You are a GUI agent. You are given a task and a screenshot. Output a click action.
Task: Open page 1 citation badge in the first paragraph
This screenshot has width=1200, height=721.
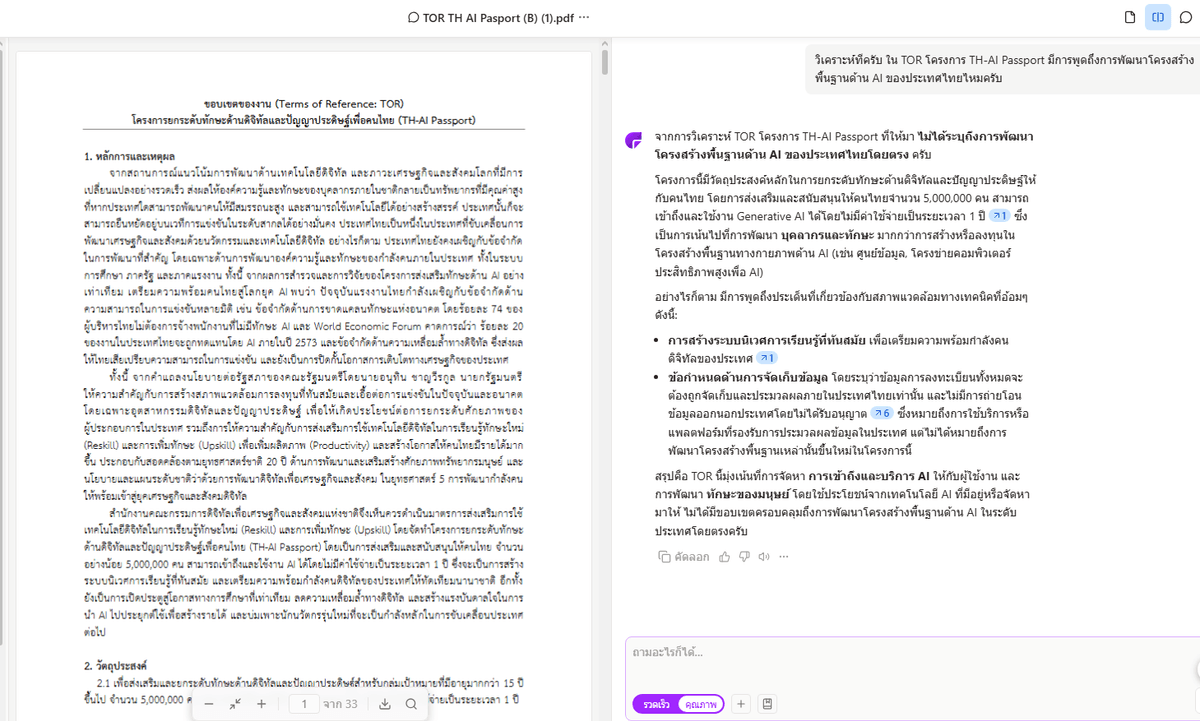(999, 215)
